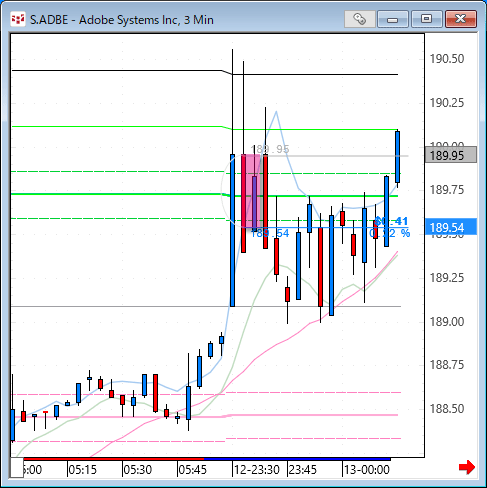Click the 05:45 time axis label
This screenshot has height=488, width=487.
coord(193,470)
